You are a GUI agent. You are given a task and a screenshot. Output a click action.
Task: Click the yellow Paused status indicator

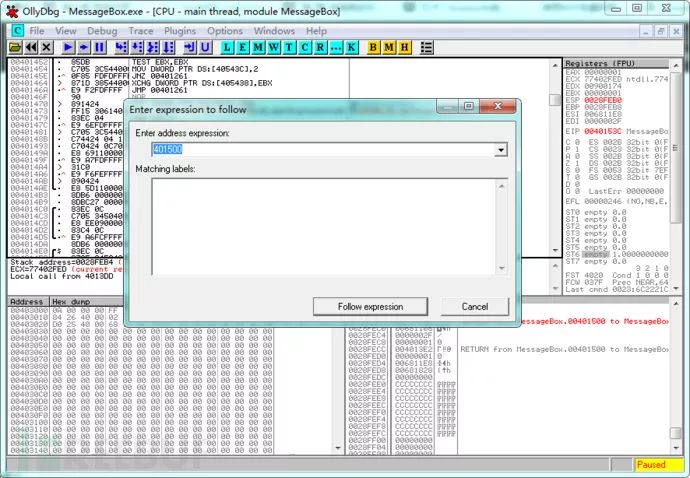[x=658, y=464]
